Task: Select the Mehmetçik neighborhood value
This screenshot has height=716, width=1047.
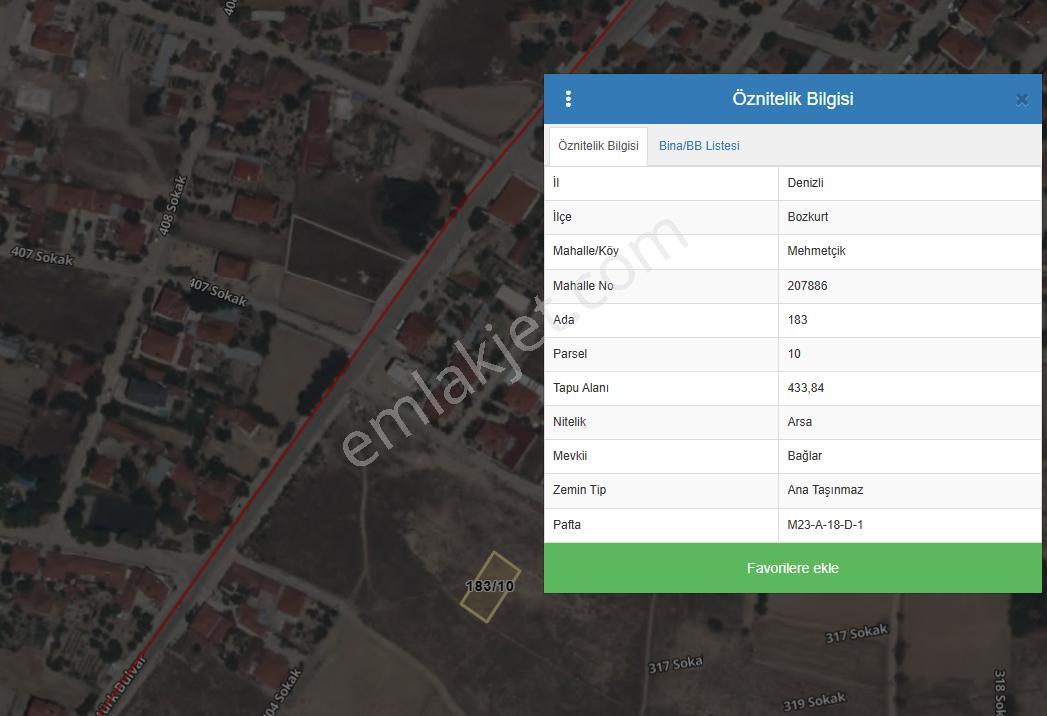Action: tap(816, 251)
